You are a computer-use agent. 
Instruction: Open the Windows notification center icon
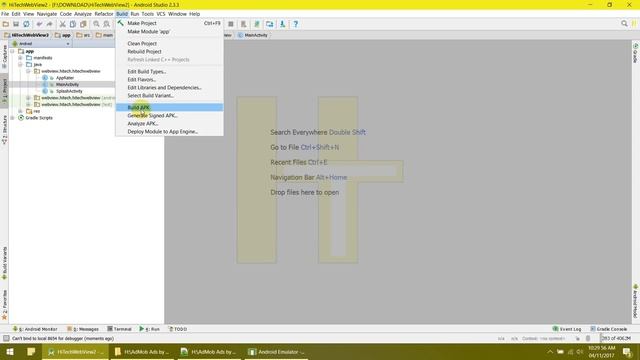point(628,352)
